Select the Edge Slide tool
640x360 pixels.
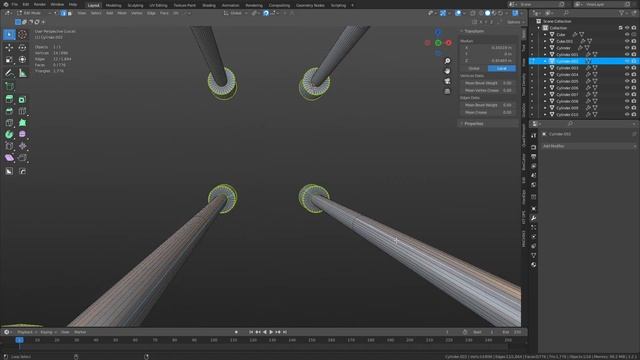point(9,146)
